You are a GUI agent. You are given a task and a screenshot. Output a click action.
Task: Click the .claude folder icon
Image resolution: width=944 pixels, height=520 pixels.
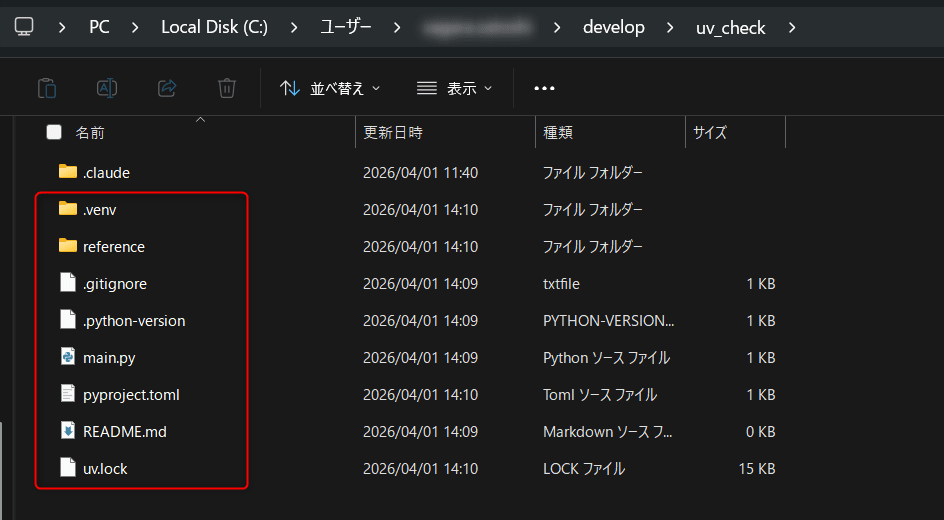68,172
